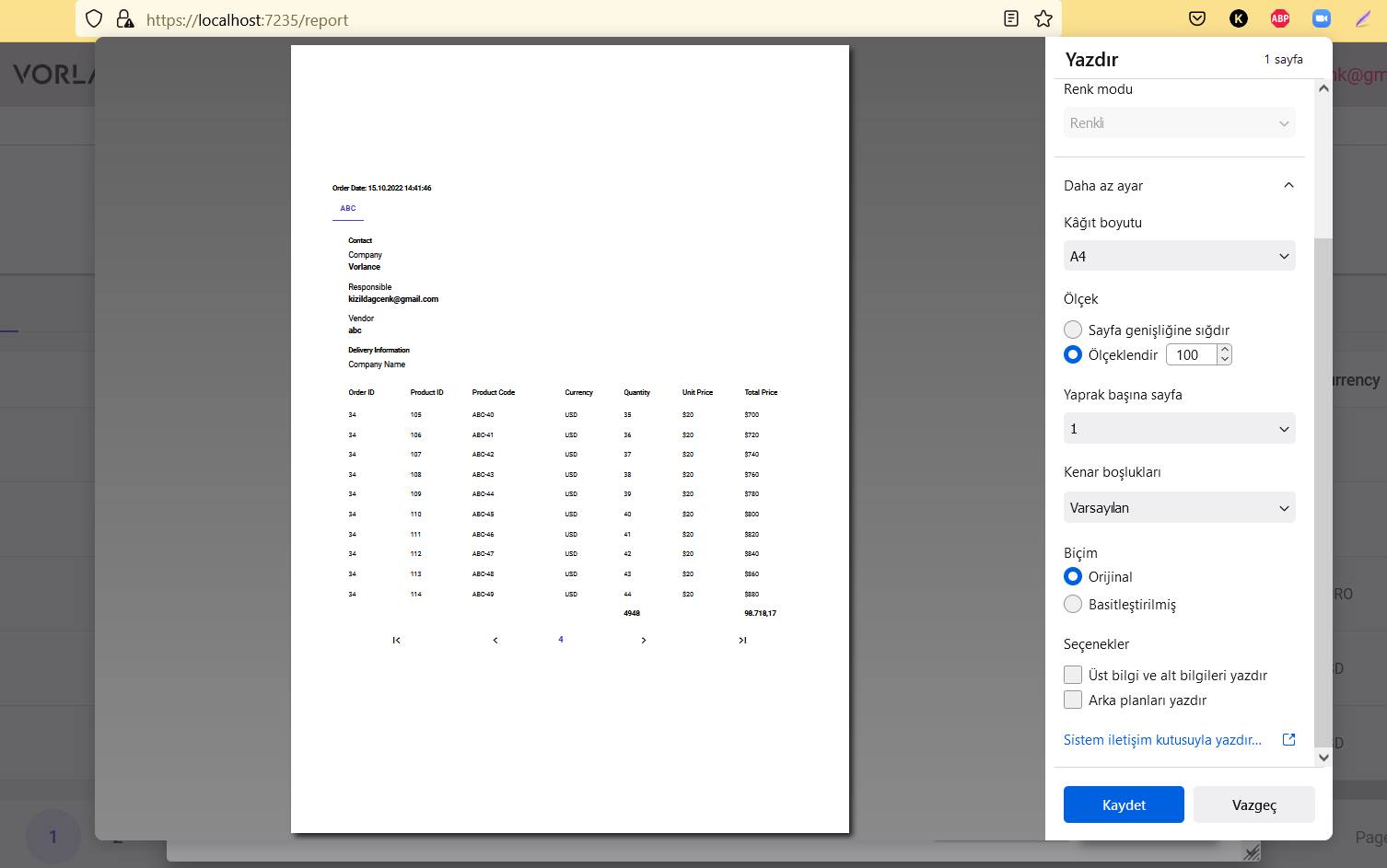1387x868 pixels.
Task: Open the Pocket save icon
Action: click(x=1197, y=18)
